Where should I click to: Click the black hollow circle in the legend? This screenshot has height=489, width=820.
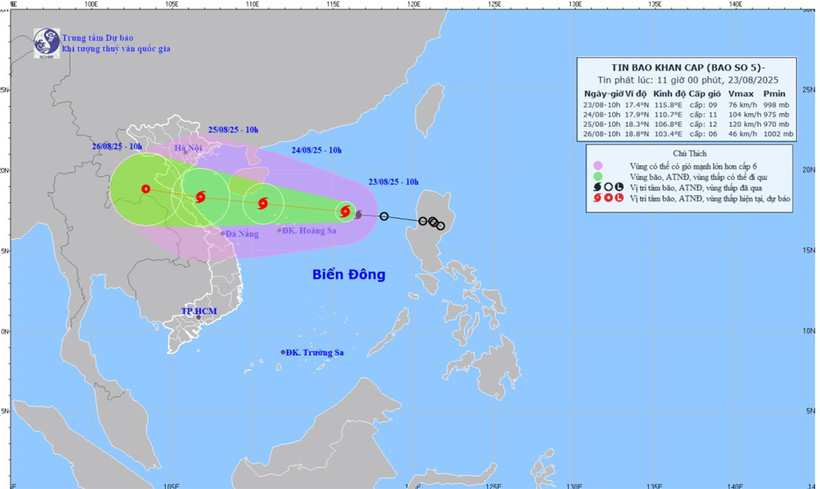(608, 187)
